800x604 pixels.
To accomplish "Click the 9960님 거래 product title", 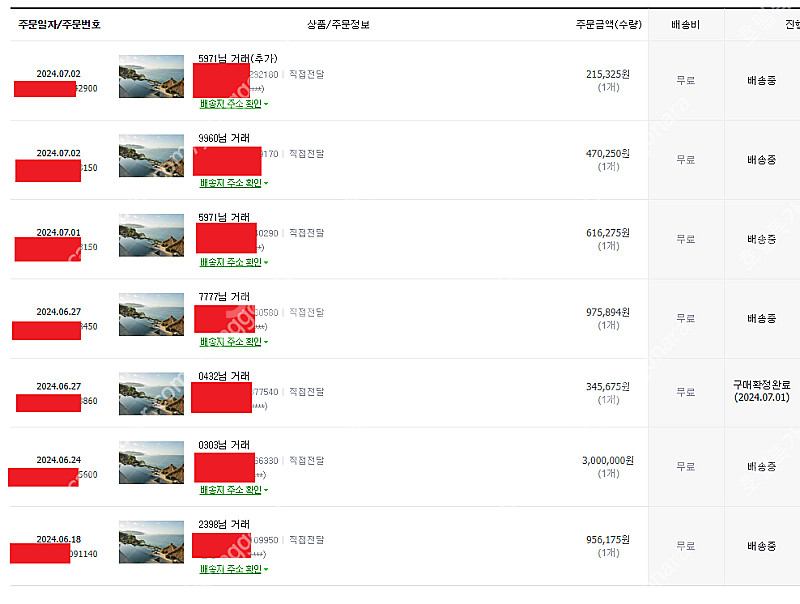I will [x=224, y=138].
